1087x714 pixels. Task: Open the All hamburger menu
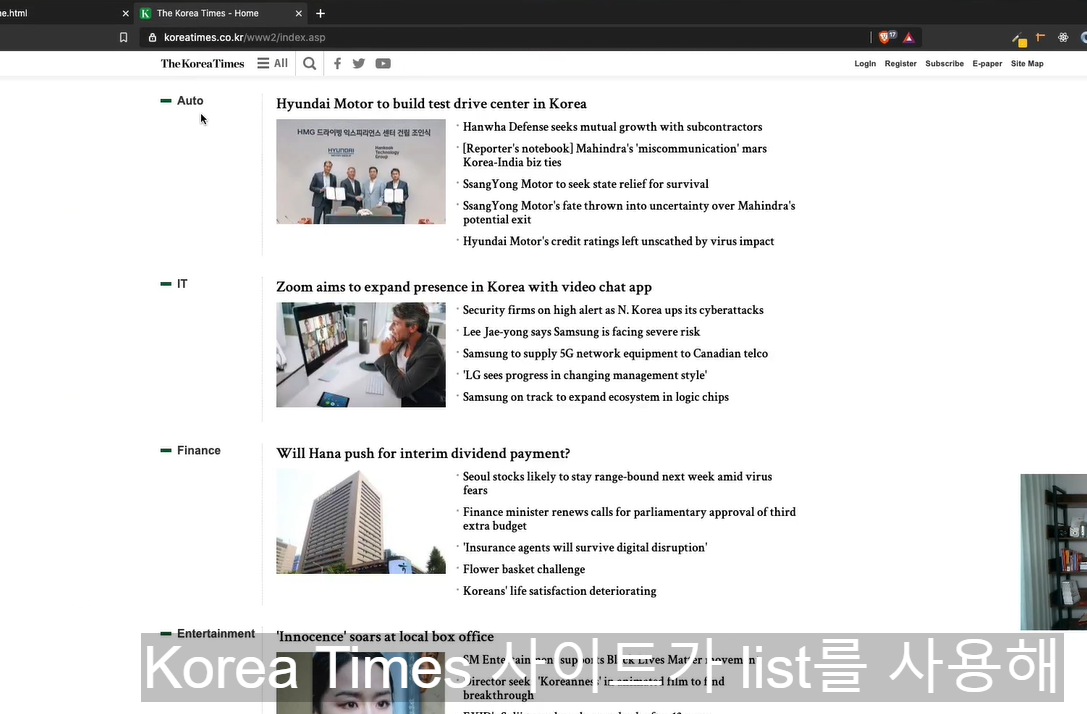[x=272, y=63]
